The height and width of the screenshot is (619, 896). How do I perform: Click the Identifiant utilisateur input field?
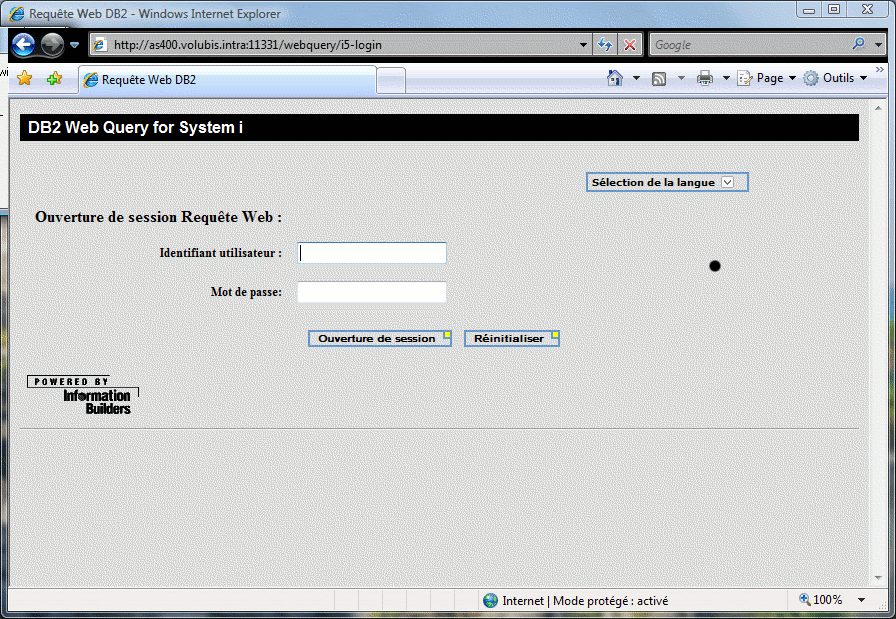click(372, 253)
